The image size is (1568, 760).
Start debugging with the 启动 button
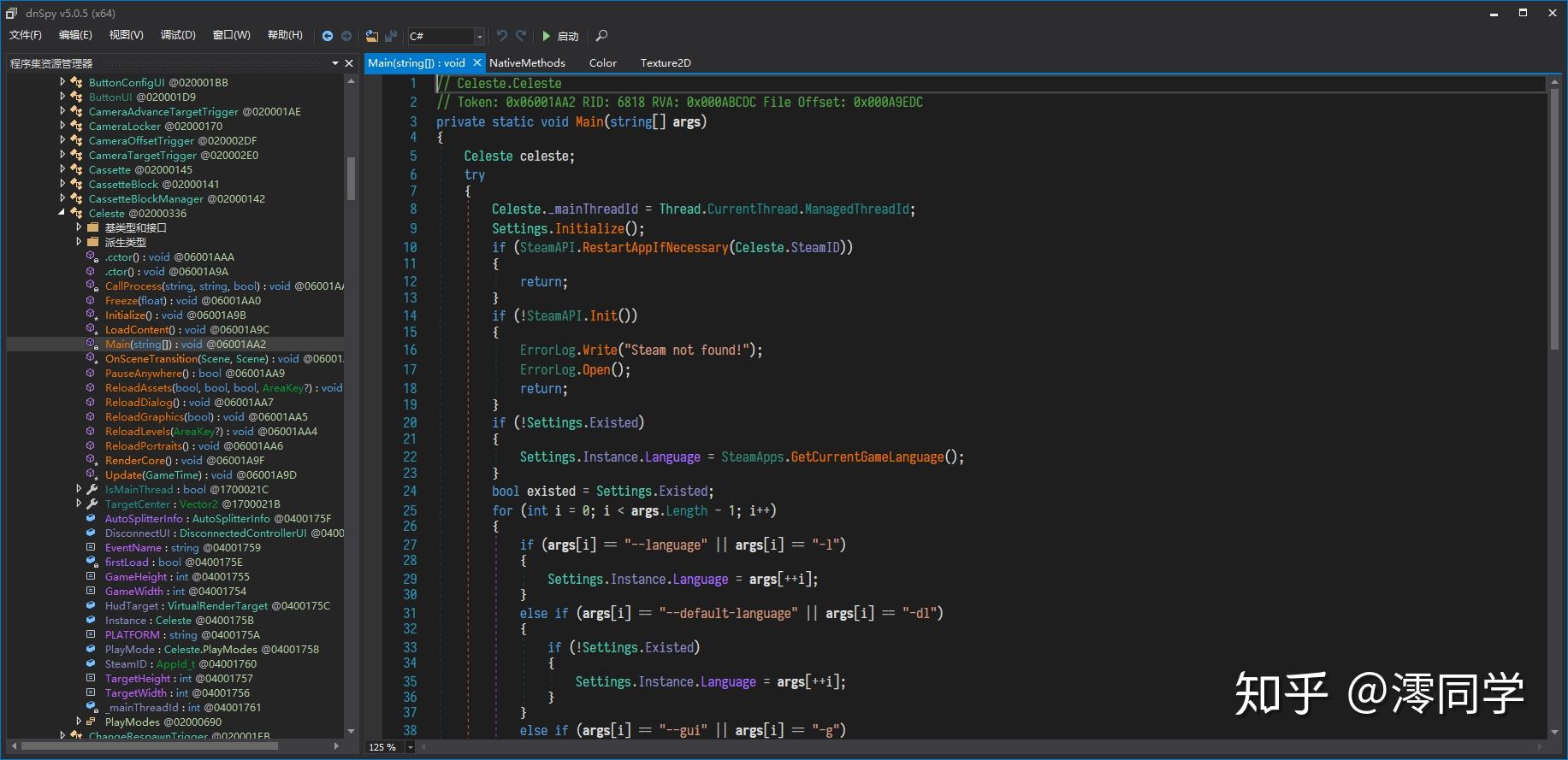pyautogui.click(x=560, y=36)
